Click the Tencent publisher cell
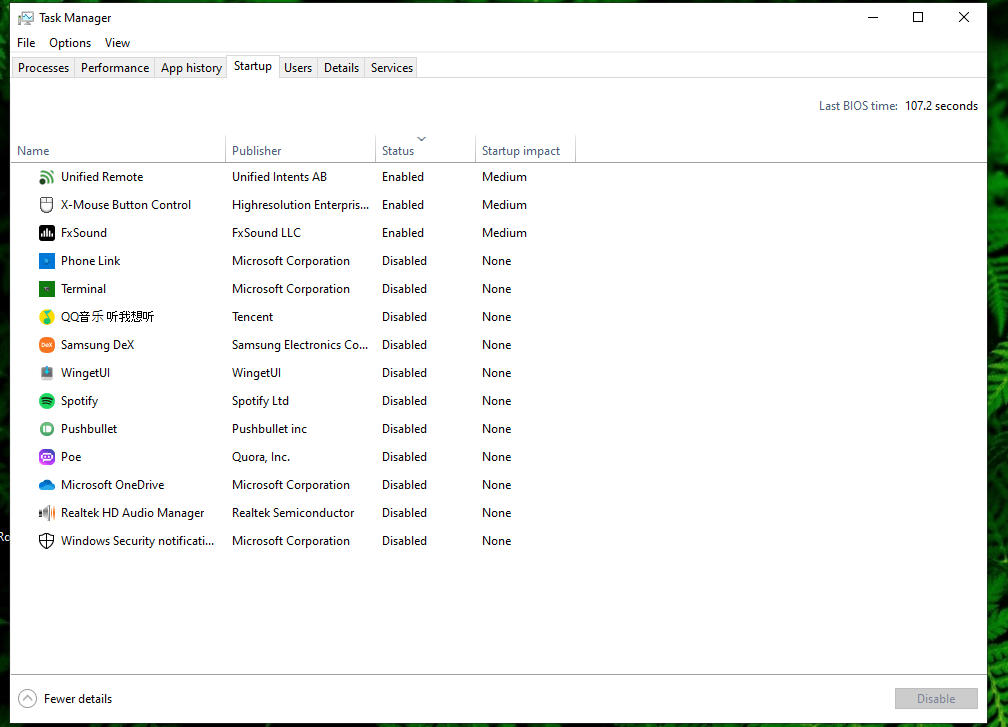This screenshot has width=1008, height=727. [253, 317]
